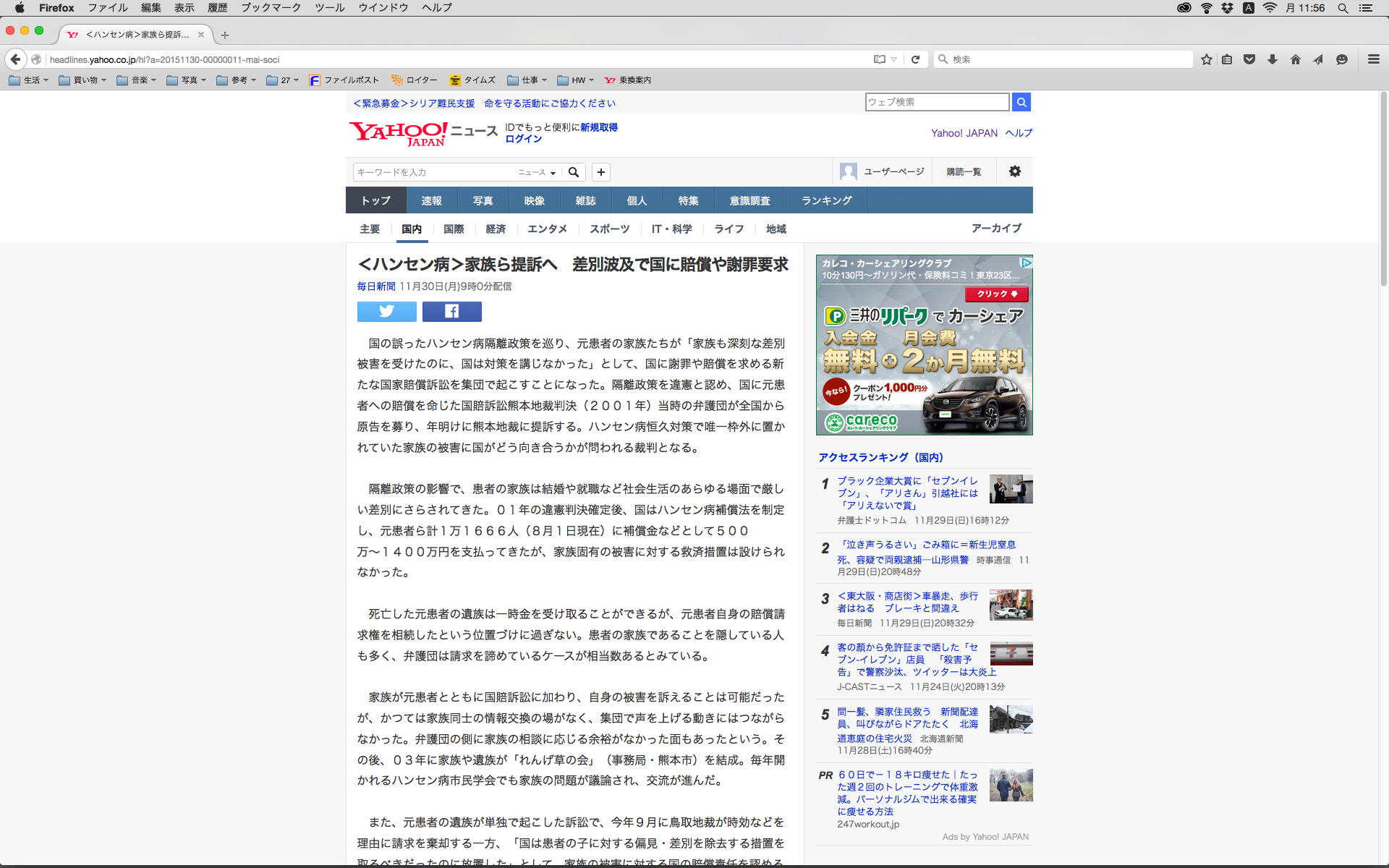Click the Yahoo News settings gear icon
Viewport: 1389px width, 868px height.
(x=1014, y=171)
